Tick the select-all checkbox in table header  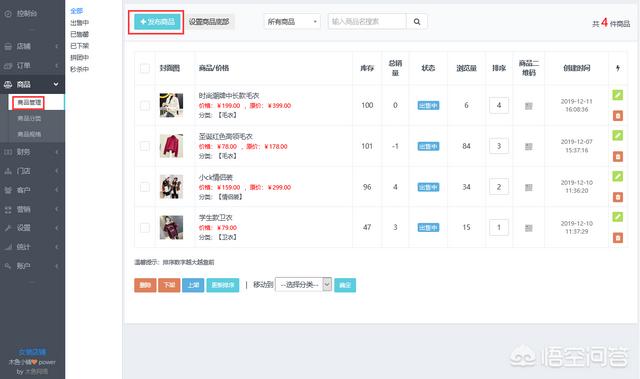(x=145, y=68)
